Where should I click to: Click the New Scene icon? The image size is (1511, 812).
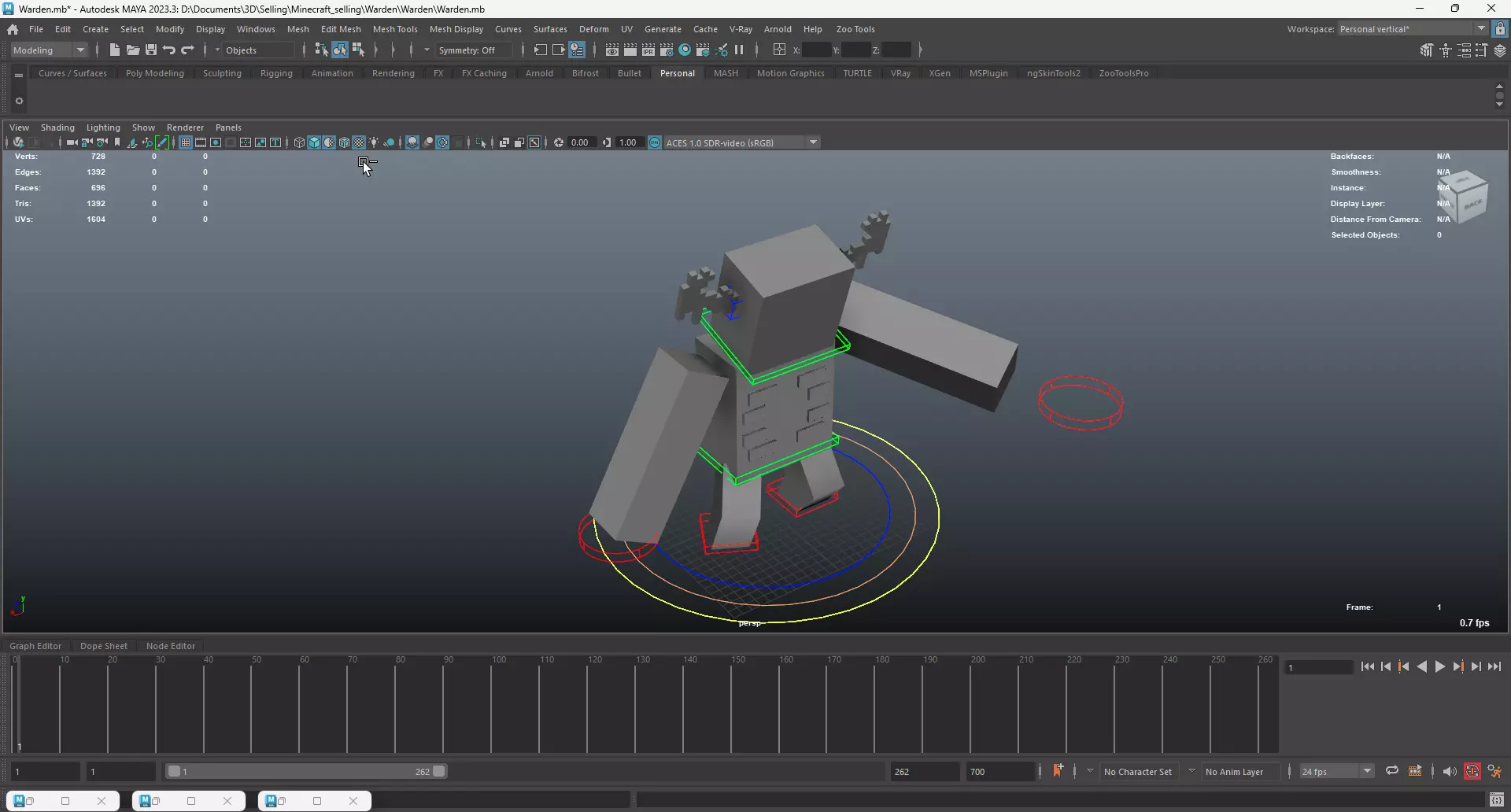coord(115,50)
